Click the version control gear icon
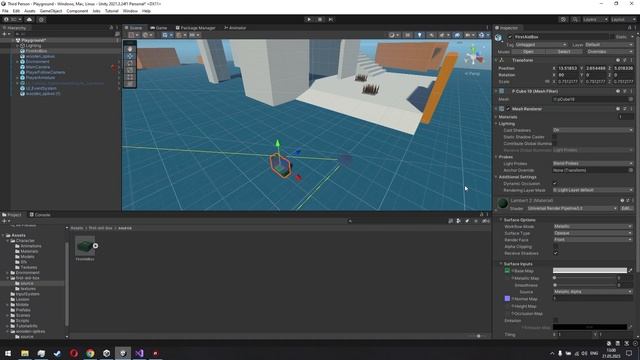This screenshot has width=640, height=360. (x=41, y=19)
